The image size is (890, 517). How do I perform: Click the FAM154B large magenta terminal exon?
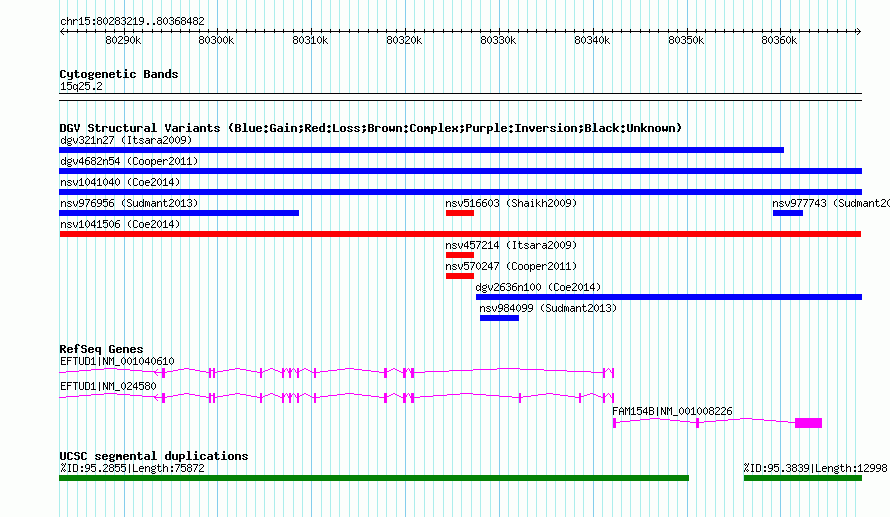point(808,423)
